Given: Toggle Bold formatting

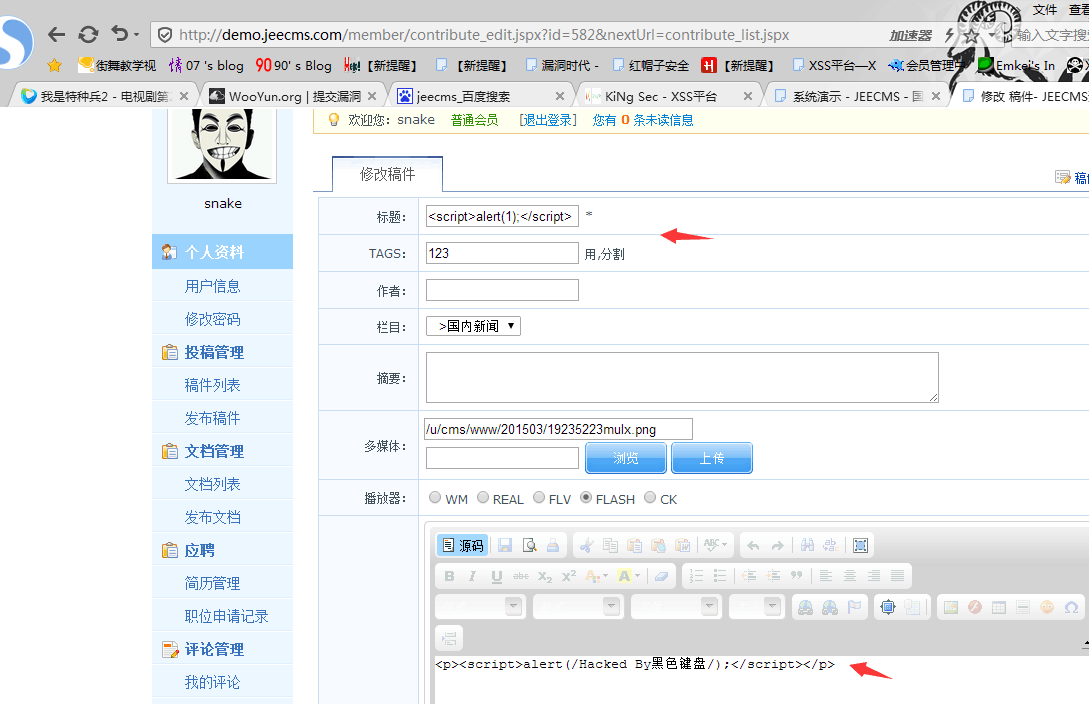Looking at the screenshot, I should [449, 576].
